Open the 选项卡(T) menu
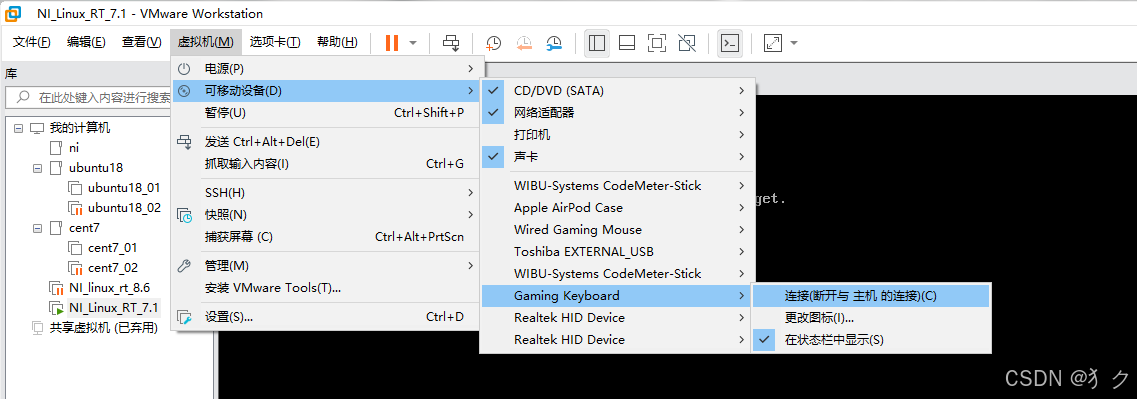 pyautogui.click(x=275, y=42)
